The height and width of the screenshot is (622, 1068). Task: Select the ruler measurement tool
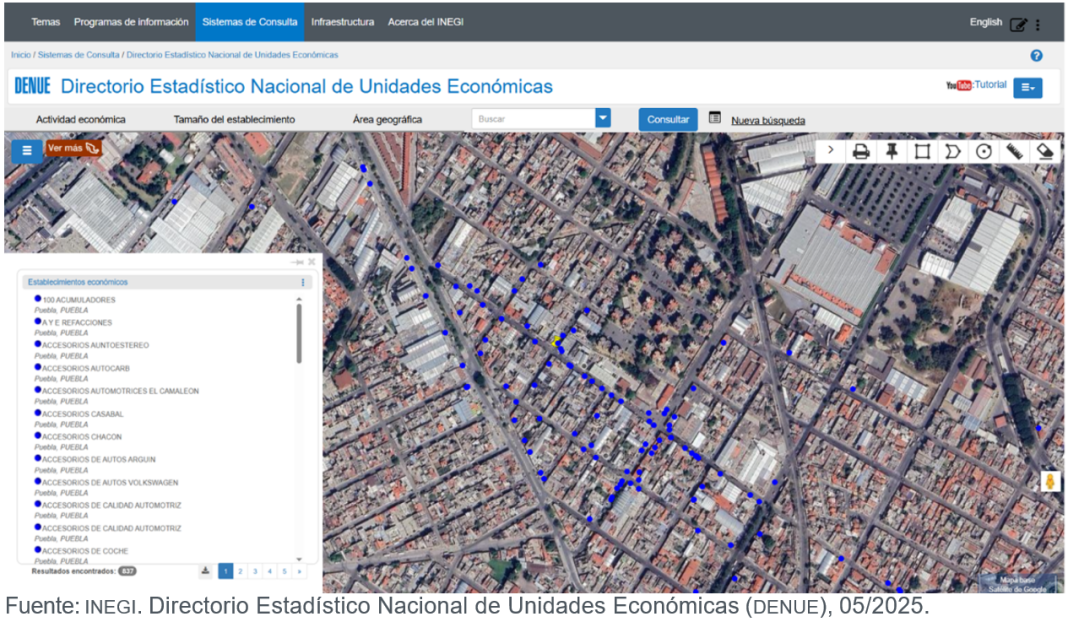point(1014,151)
